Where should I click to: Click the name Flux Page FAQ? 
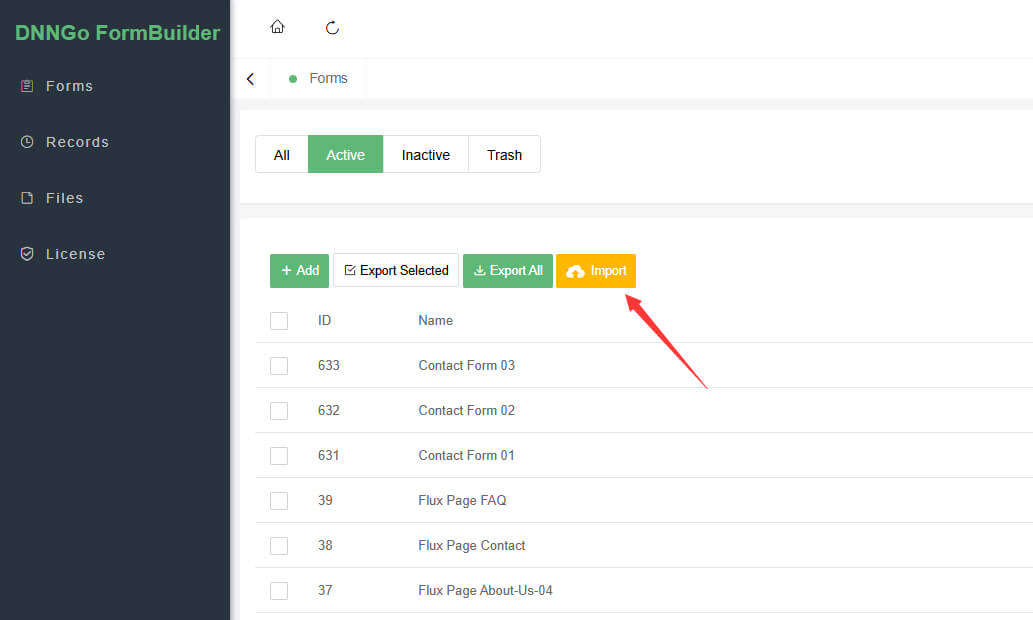[462, 501]
